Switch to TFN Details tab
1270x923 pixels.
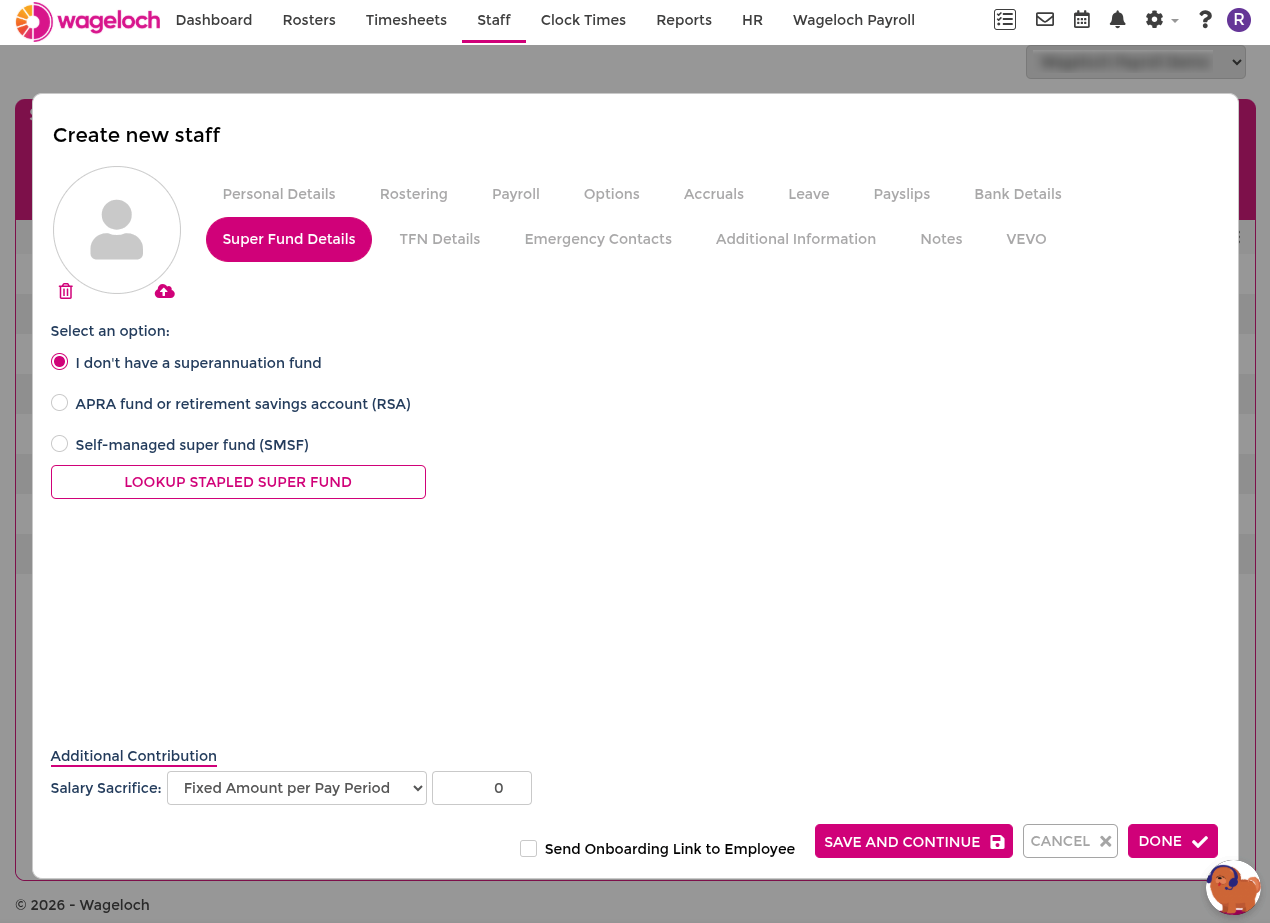[440, 239]
